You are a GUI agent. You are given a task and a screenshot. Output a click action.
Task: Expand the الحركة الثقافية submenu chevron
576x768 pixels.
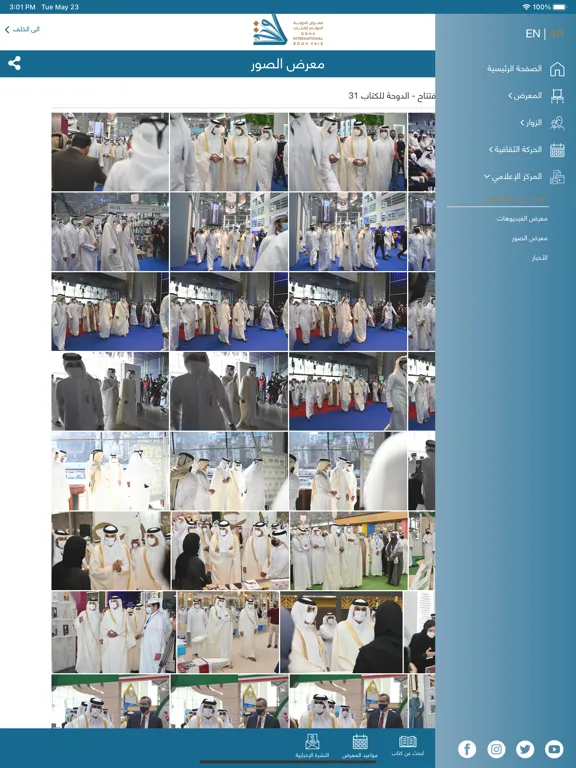490,149
